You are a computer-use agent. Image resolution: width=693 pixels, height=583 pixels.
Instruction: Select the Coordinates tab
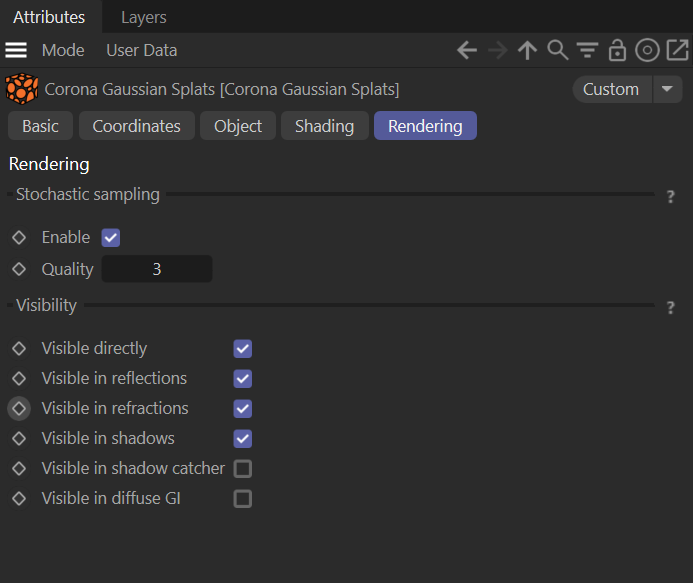[x=137, y=126]
